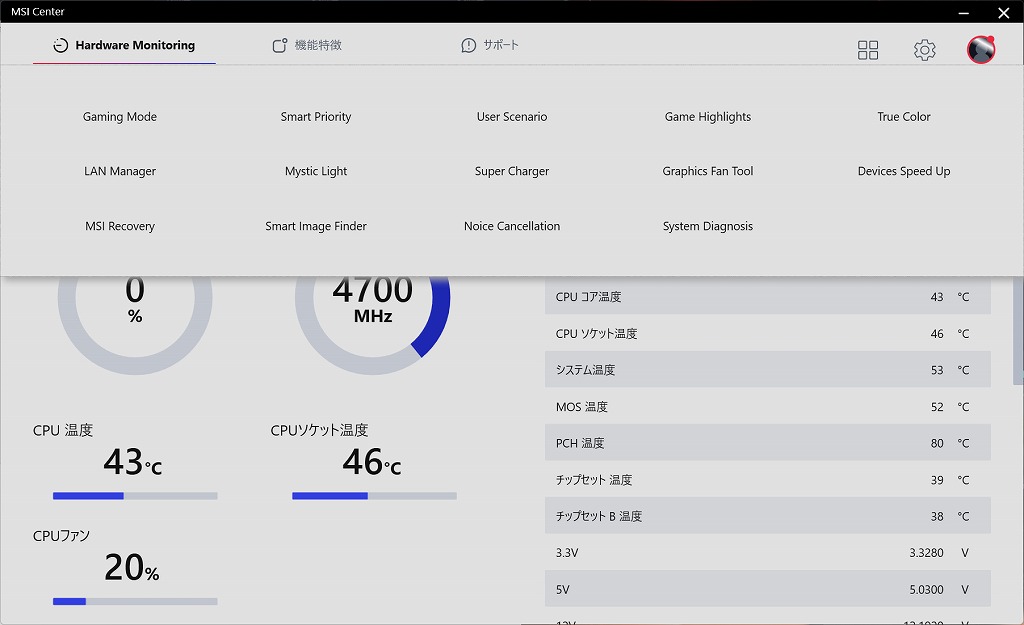Screen dimensions: 1024x625
Task: Click the Hardware Monitoring gauge icon
Action: 61,45
